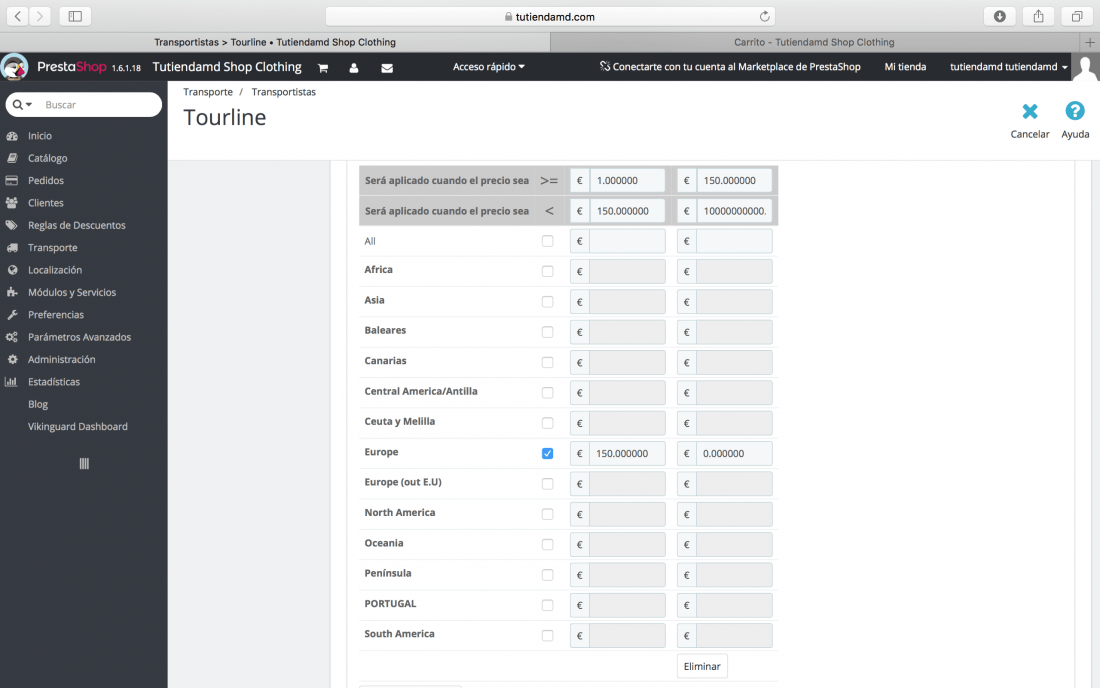
Task: Click the Eliminar button
Action: click(702, 666)
